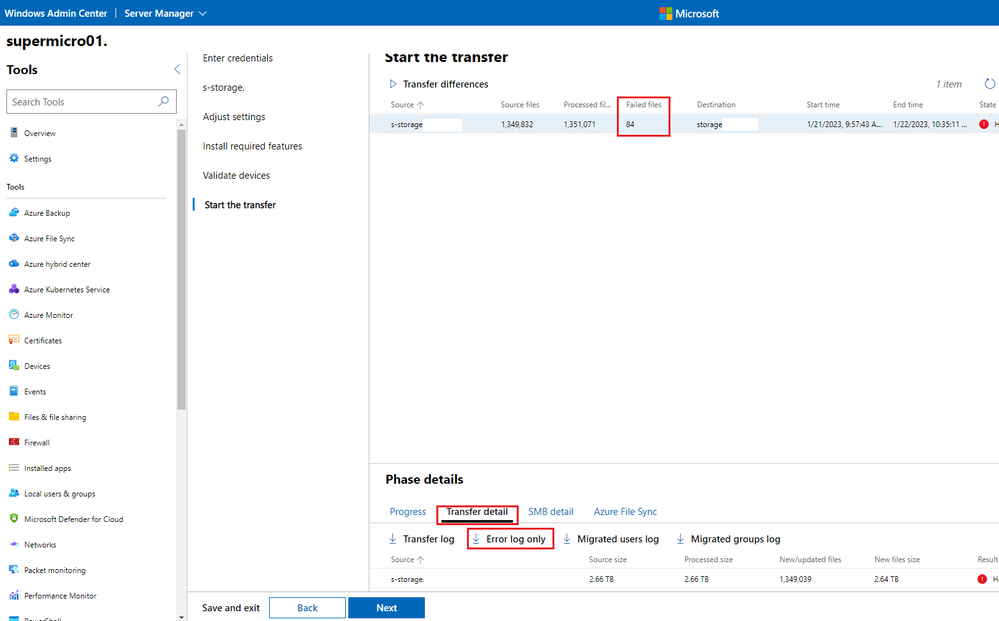
Task: Click the Next button
Action: (x=386, y=608)
